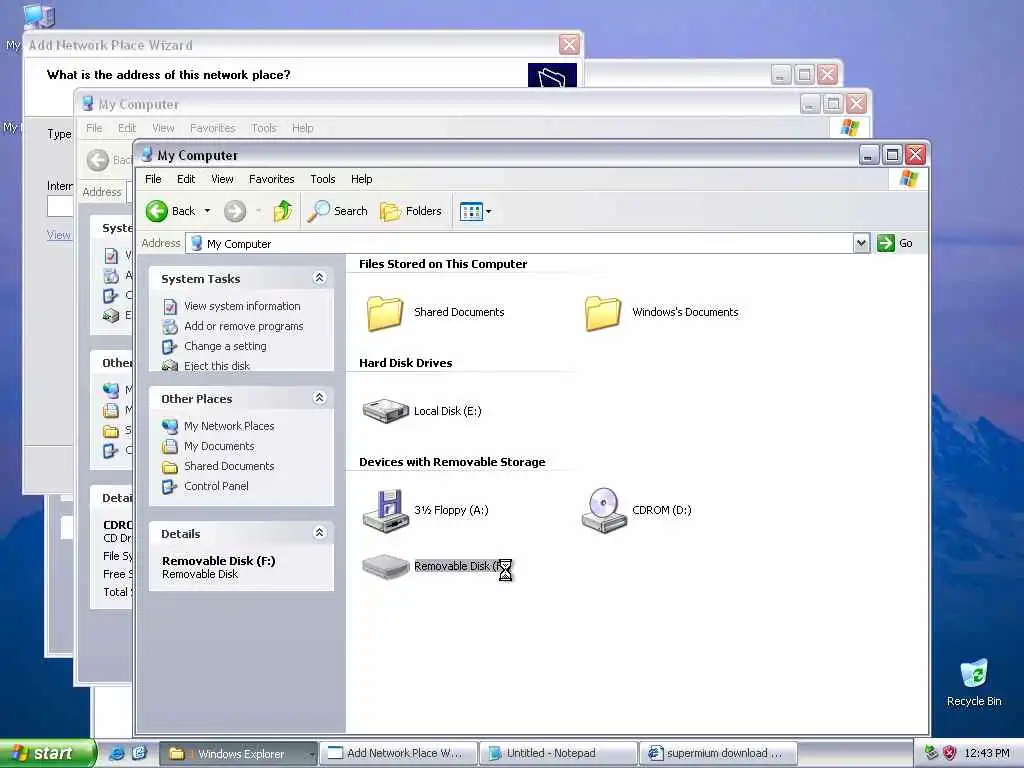Screen dimensions: 1024x768
Task: Collapse the Details panel
Action: coord(319,532)
